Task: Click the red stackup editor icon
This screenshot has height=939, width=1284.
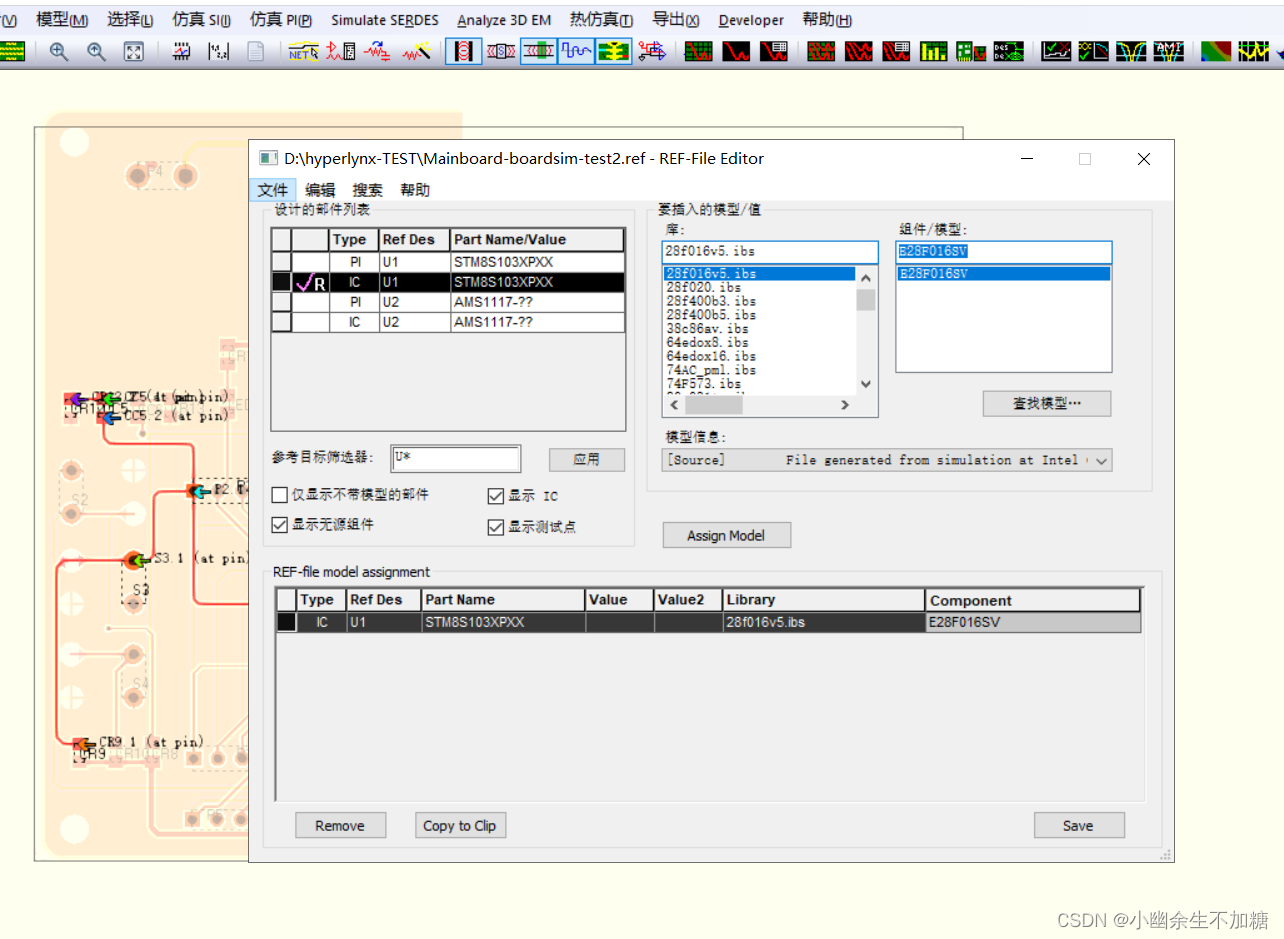Action: 463,51
